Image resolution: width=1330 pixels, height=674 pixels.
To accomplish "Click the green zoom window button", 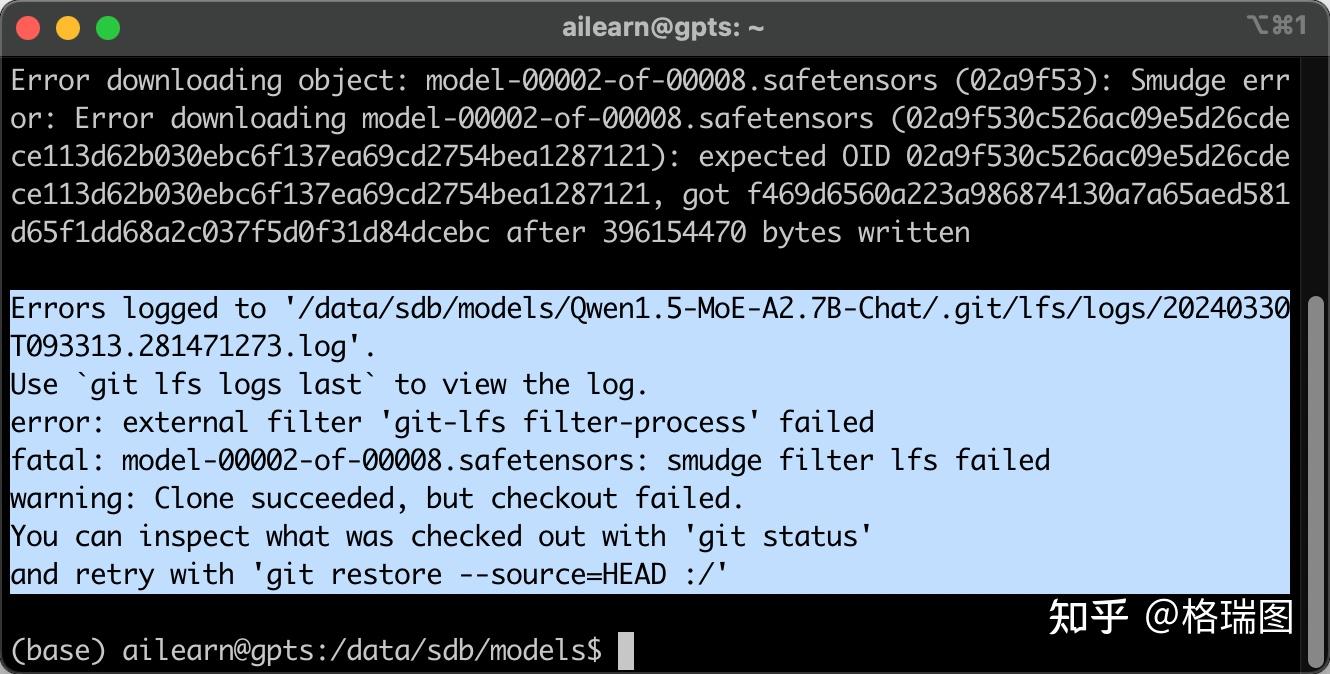I will (x=108, y=28).
